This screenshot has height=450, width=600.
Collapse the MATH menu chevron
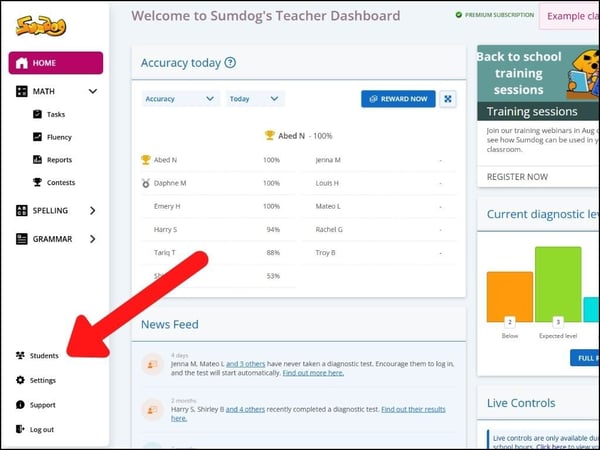point(93,91)
